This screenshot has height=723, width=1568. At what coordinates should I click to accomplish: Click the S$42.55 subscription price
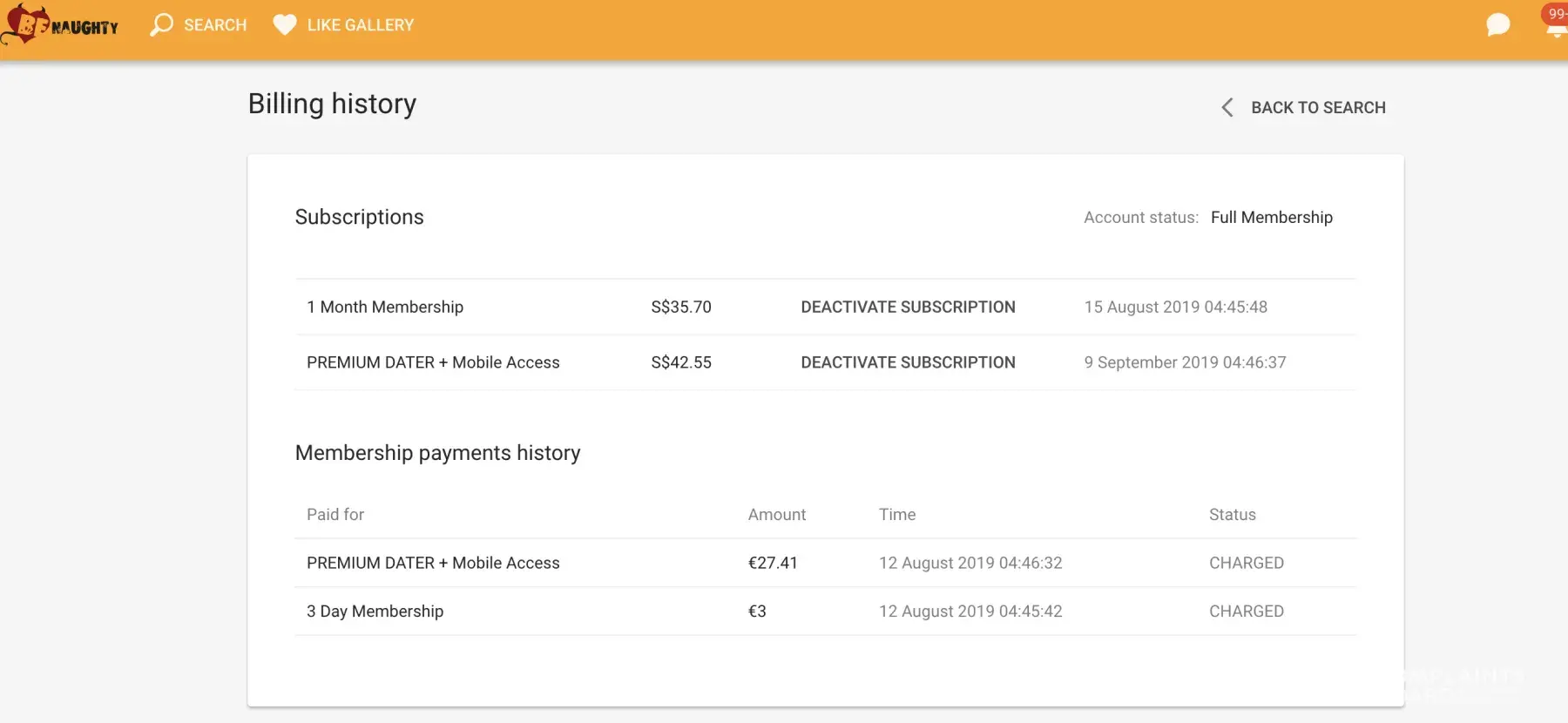[x=681, y=362]
